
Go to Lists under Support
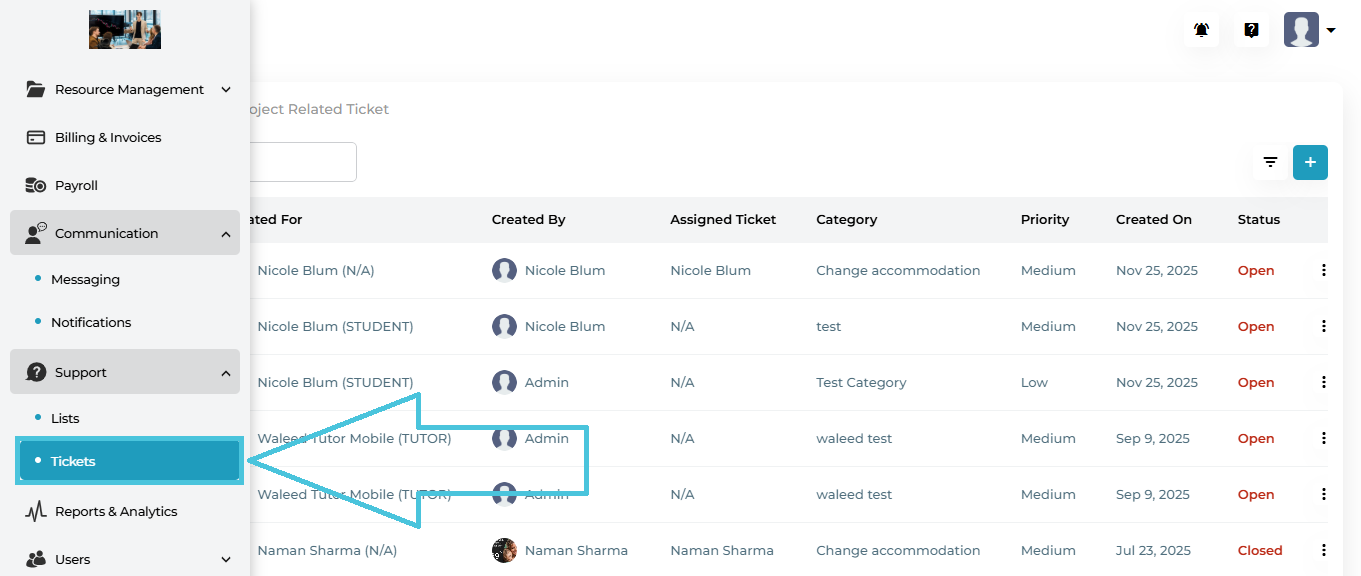(x=65, y=418)
